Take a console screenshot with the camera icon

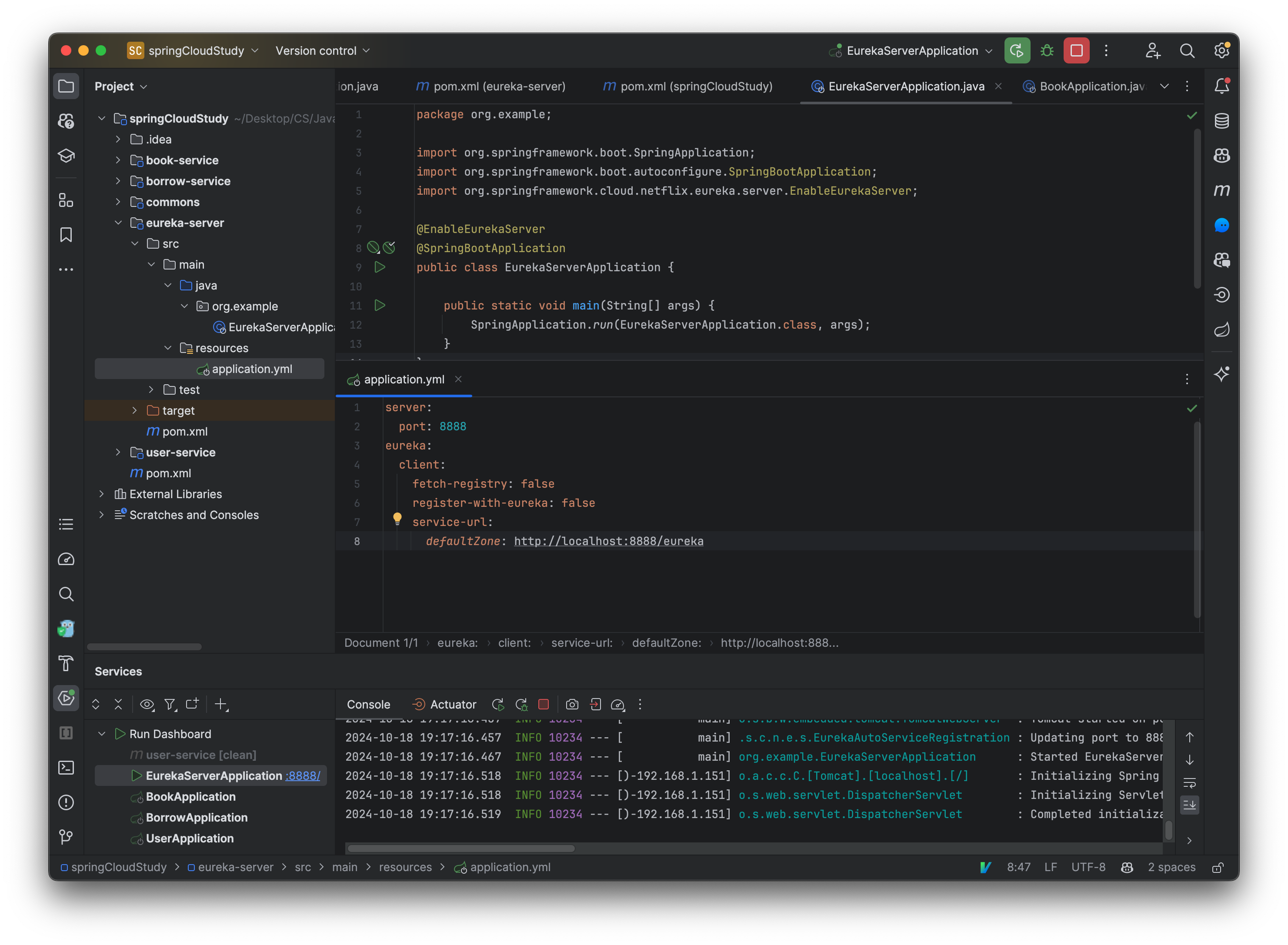pyautogui.click(x=572, y=704)
